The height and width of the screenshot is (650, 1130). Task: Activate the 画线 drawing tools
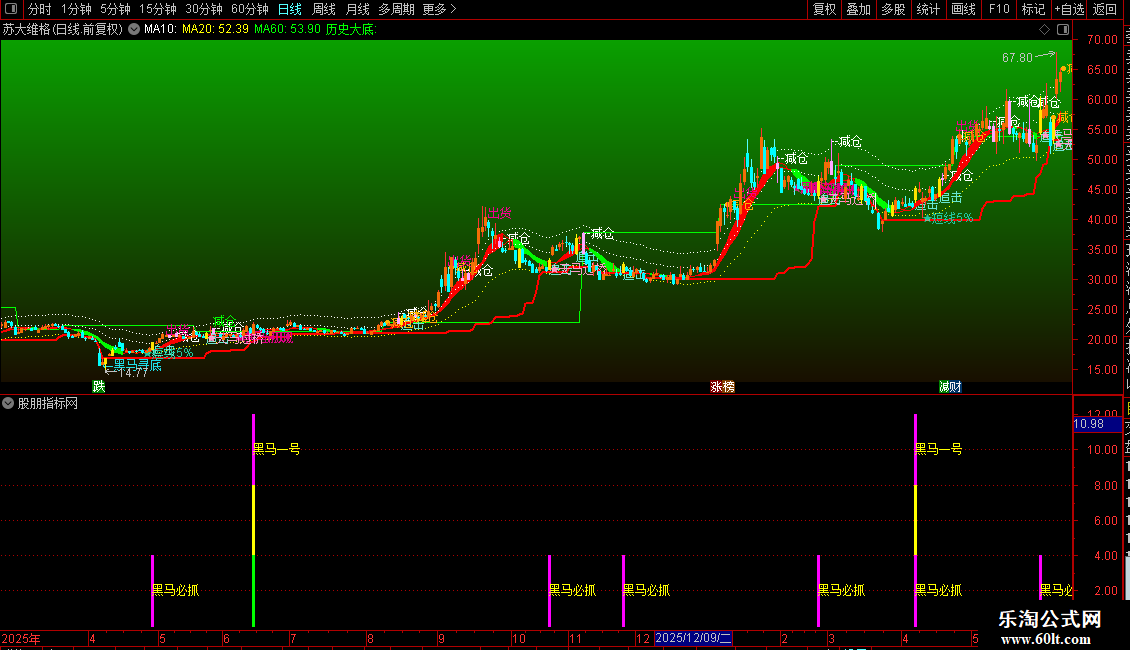click(x=964, y=9)
